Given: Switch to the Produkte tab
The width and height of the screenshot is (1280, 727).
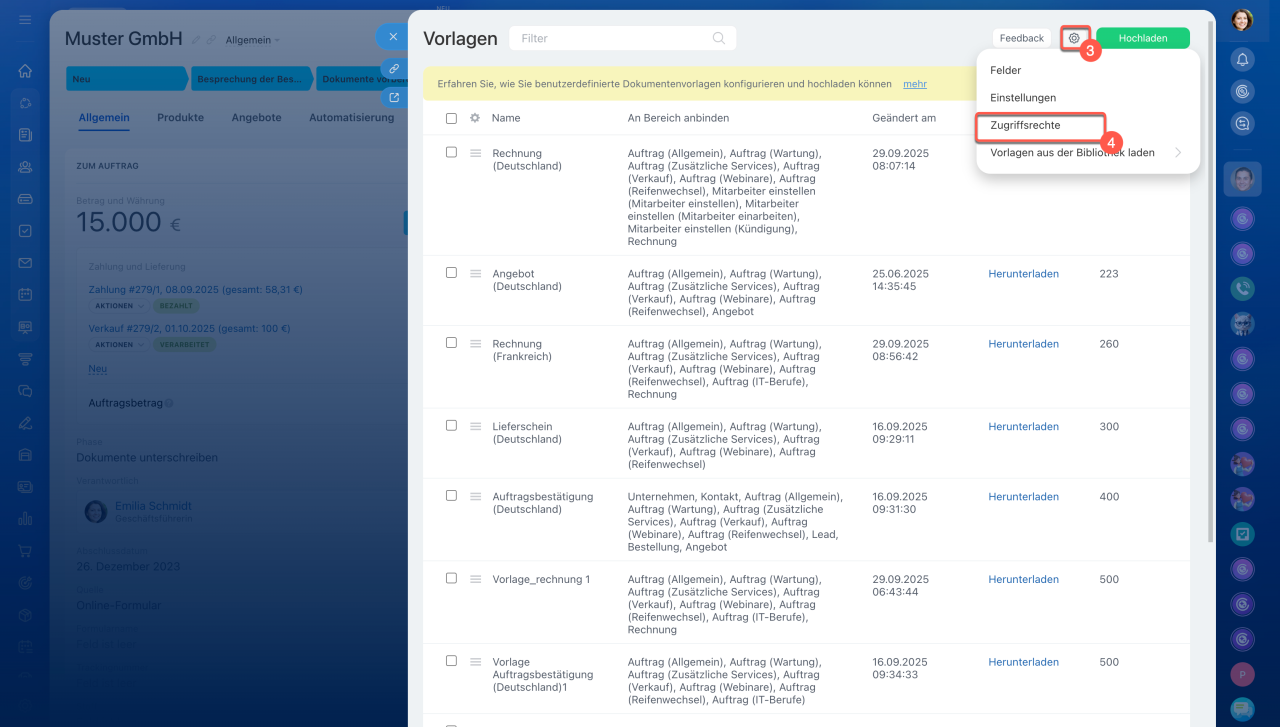Looking at the screenshot, I should 180,118.
